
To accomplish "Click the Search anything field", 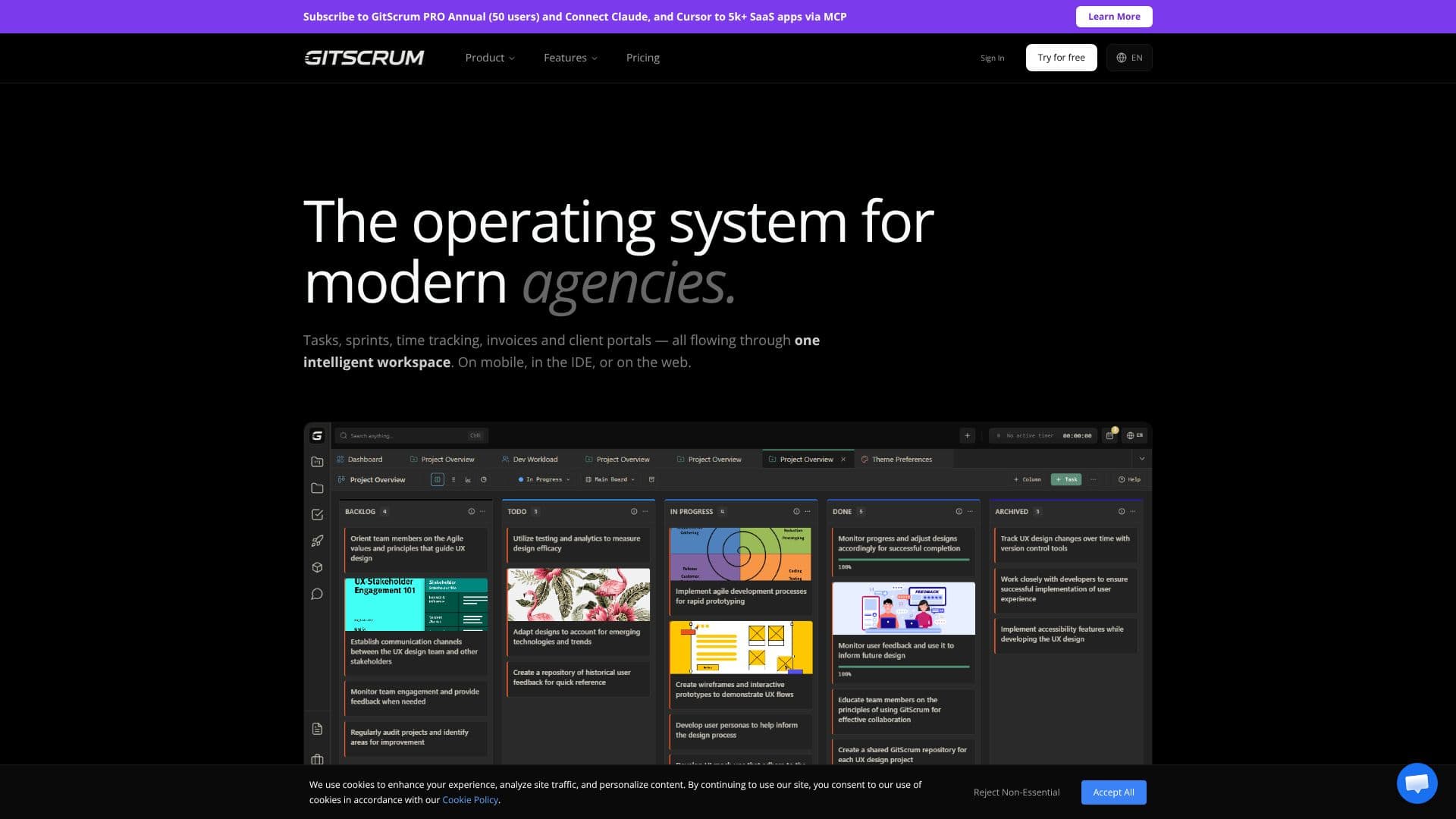I will coord(411,435).
